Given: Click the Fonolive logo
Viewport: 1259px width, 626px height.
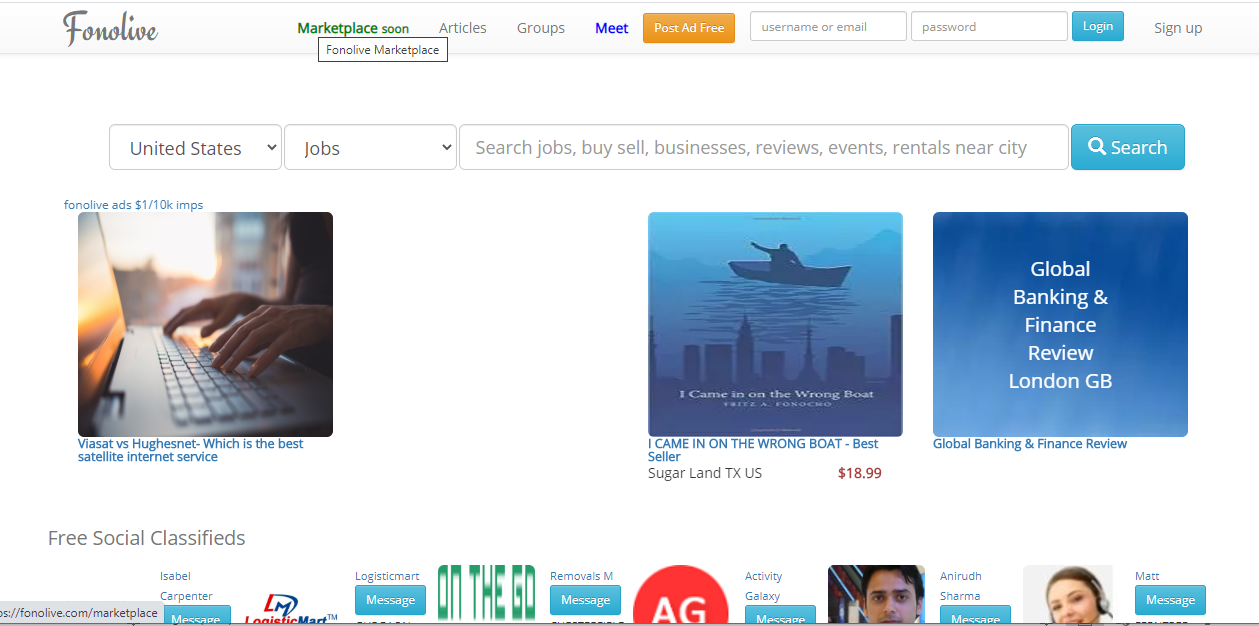Looking at the screenshot, I should click(x=110, y=28).
